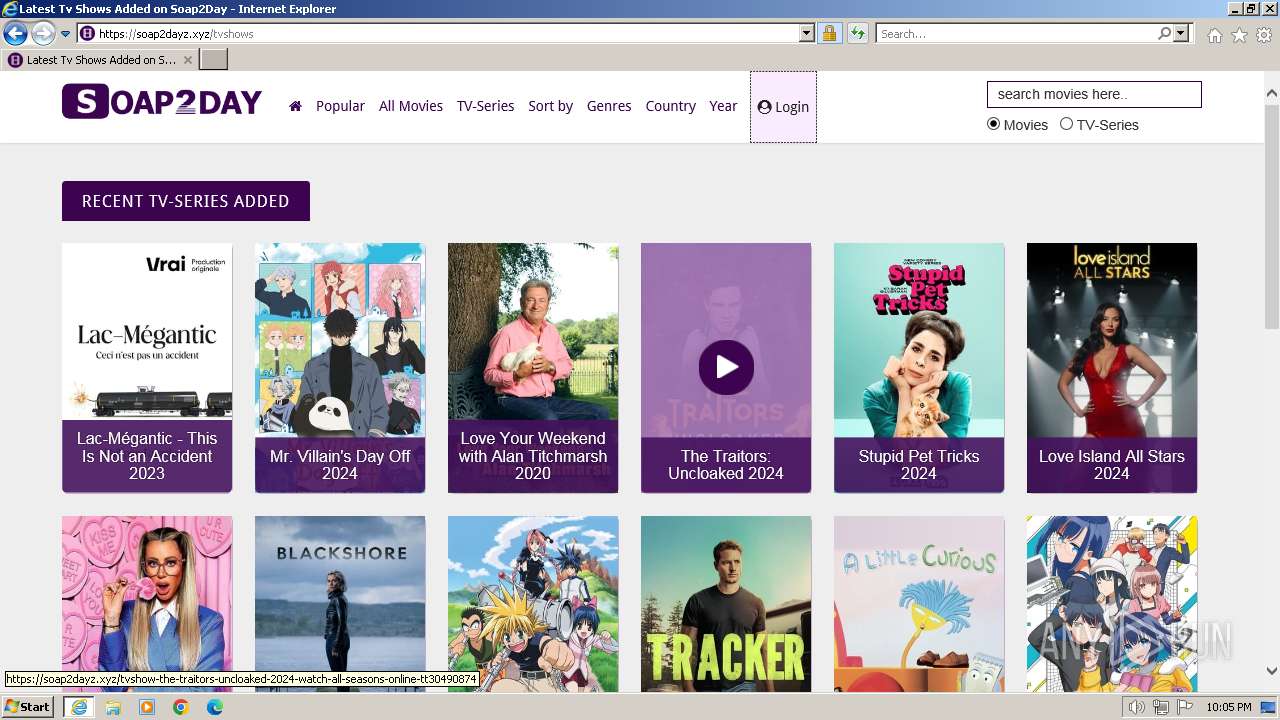This screenshot has height=720, width=1280.
Task: Click the Recent TV-Series Added heading
Action: tap(186, 201)
